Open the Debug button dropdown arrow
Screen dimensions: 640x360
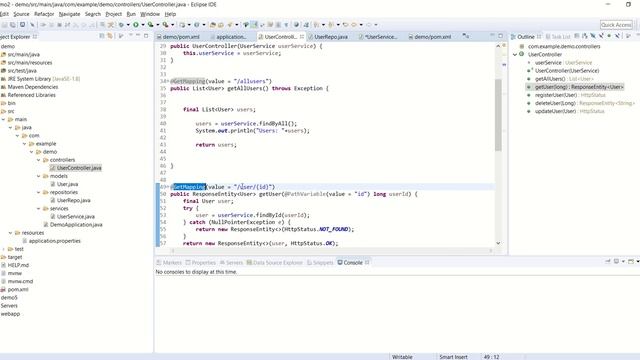pyautogui.click(x=128, y=25)
